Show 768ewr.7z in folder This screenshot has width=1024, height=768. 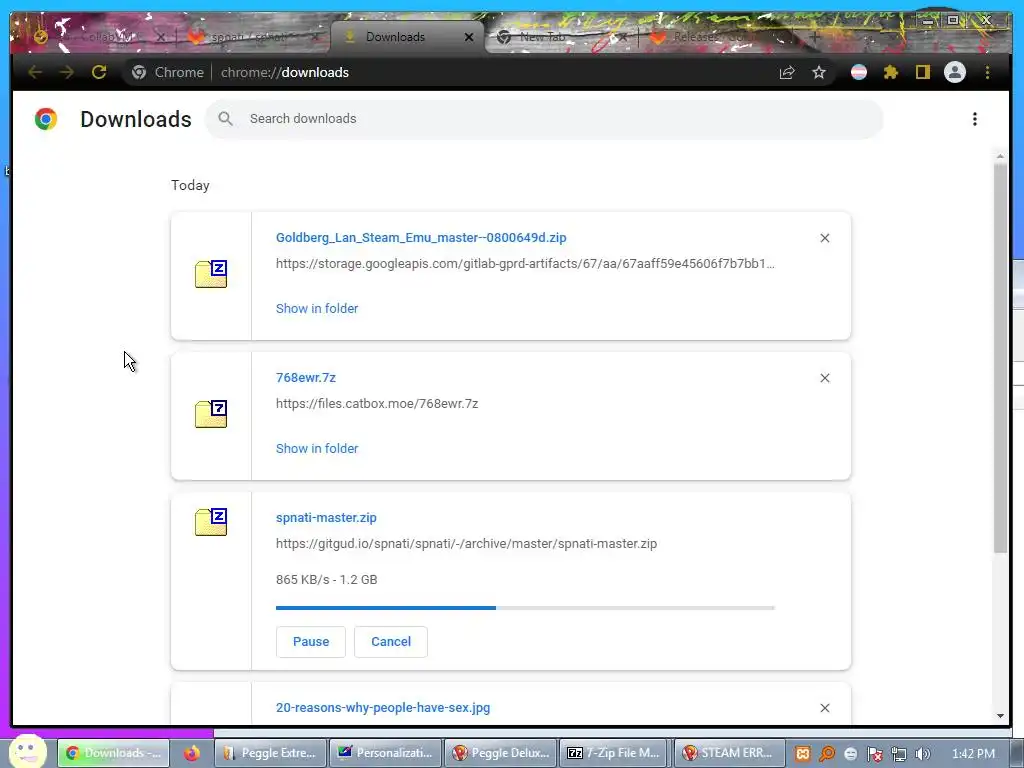pos(317,449)
